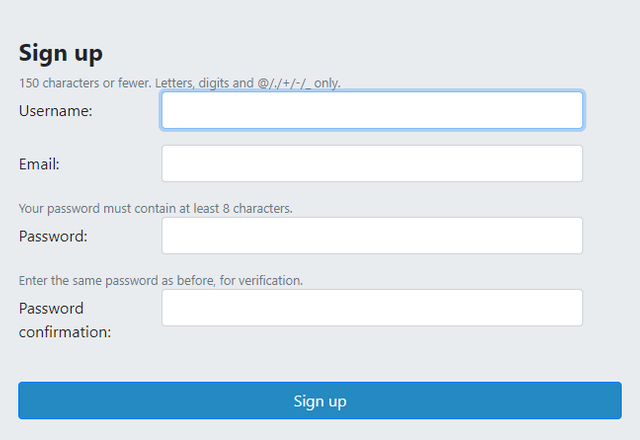Click the Password label text
The width and height of the screenshot is (640, 440).
[x=53, y=236]
